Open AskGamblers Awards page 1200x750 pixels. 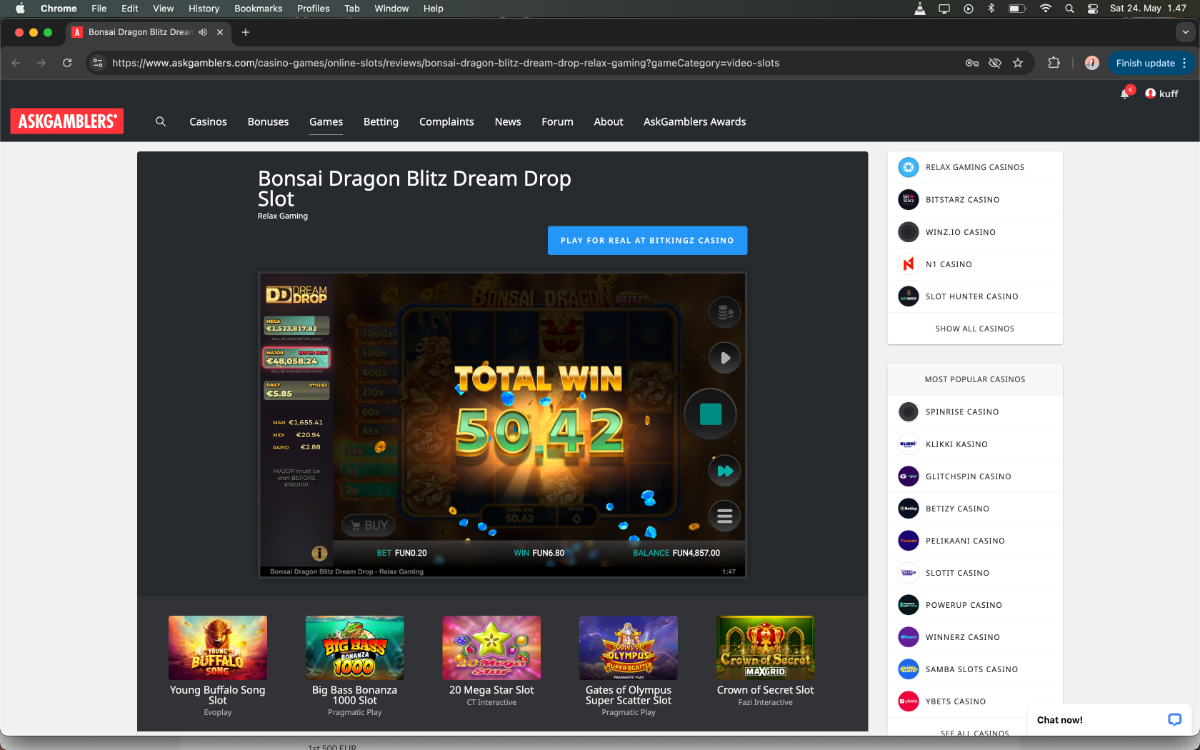point(695,122)
